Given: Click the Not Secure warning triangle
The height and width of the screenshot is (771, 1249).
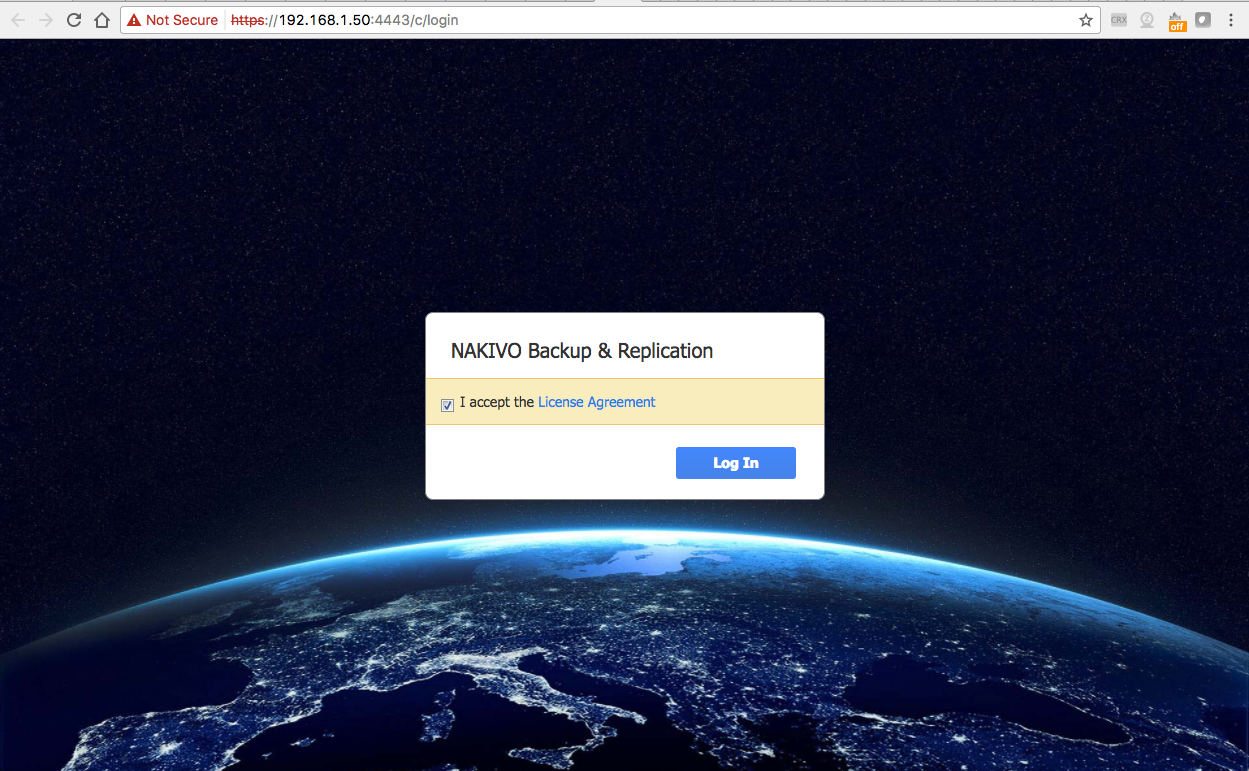Looking at the screenshot, I should [134, 20].
